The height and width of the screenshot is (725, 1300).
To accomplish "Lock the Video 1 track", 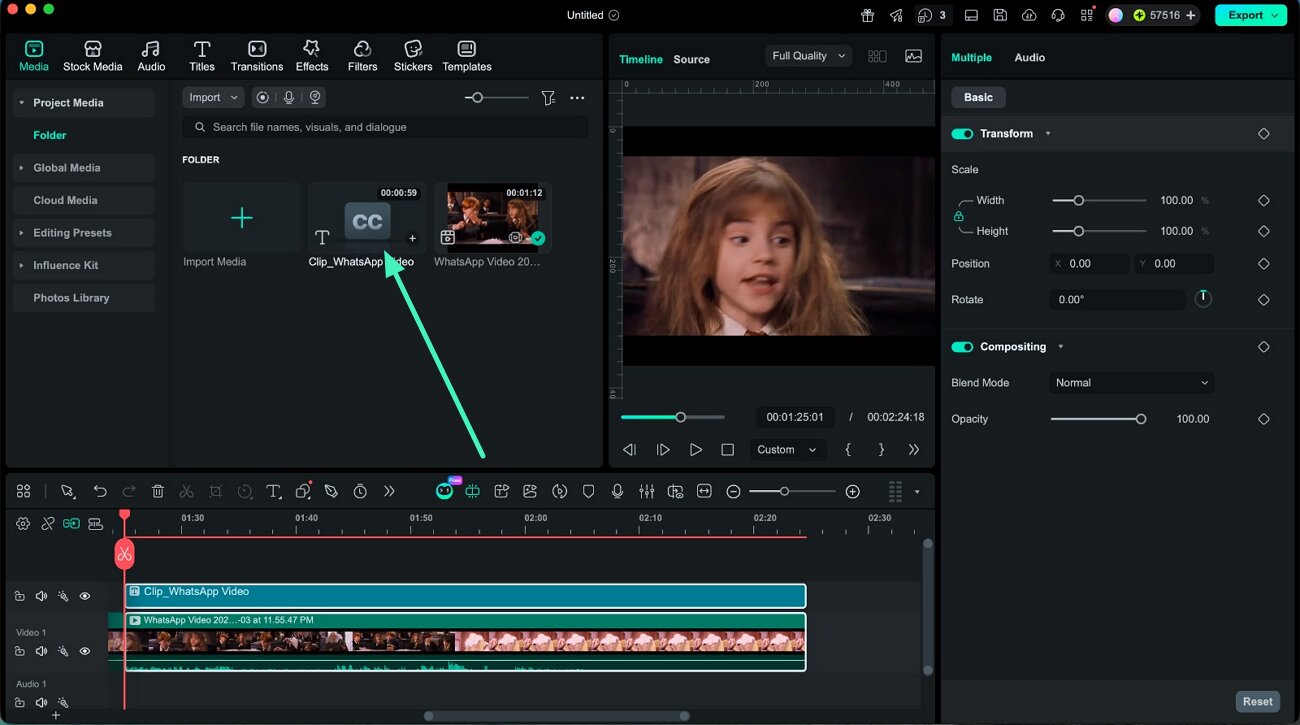I will point(19,651).
